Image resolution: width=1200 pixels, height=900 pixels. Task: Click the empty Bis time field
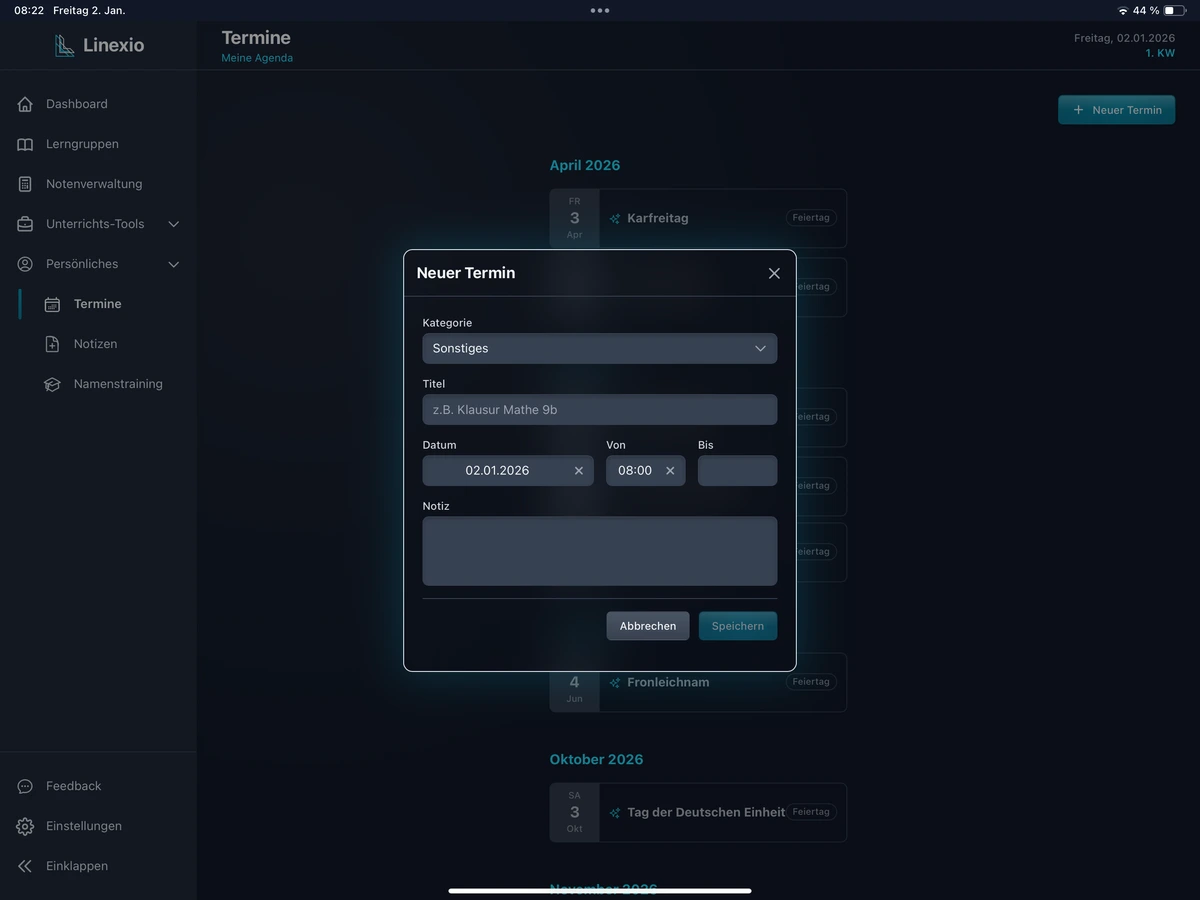tap(737, 471)
